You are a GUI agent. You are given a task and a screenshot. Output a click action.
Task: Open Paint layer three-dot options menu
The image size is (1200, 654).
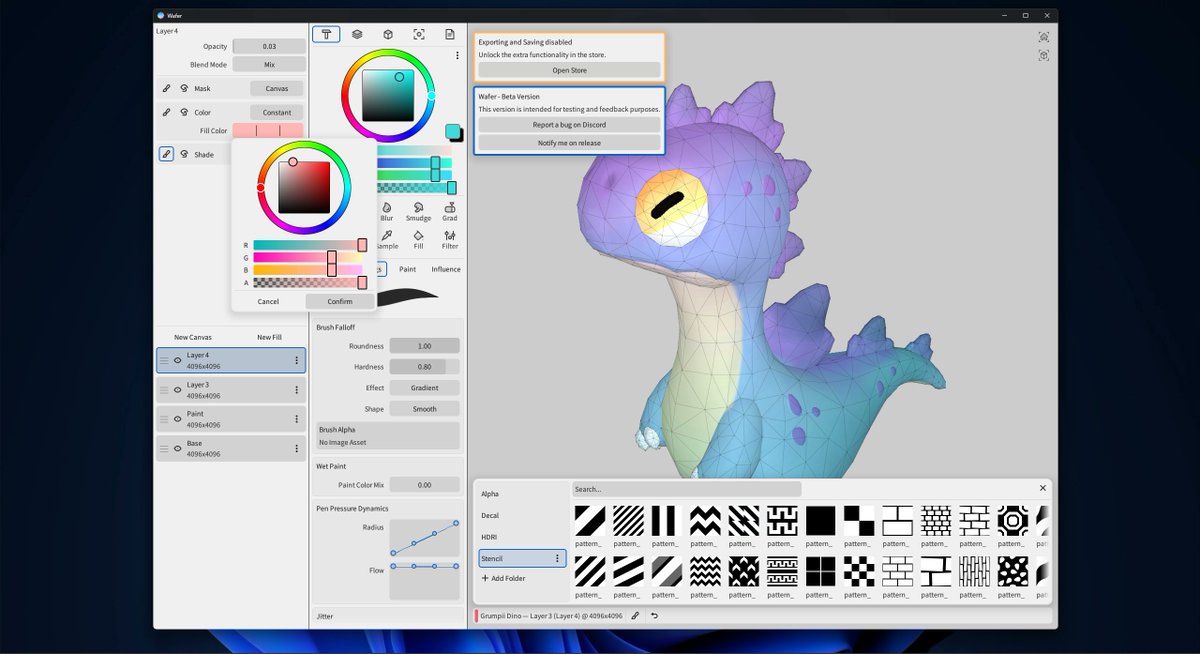point(296,419)
